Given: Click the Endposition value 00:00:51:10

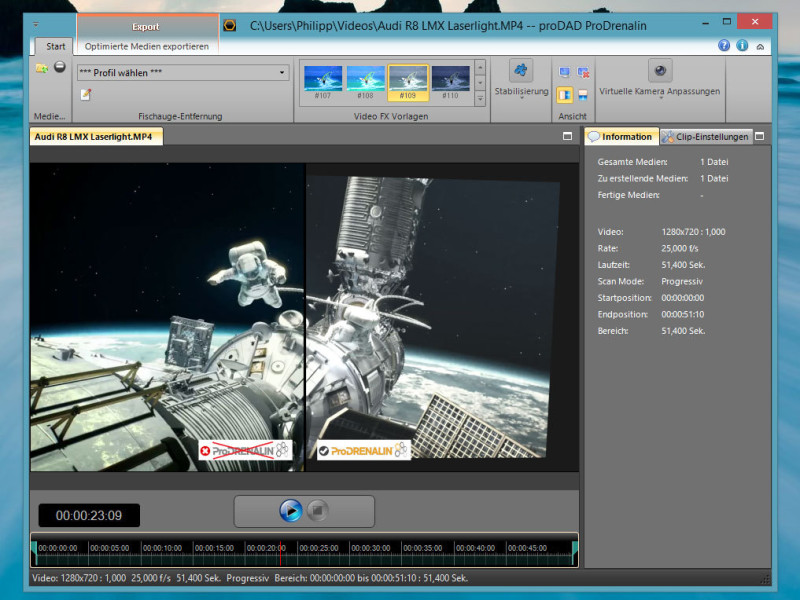Looking at the screenshot, I should tap(683, 314).
